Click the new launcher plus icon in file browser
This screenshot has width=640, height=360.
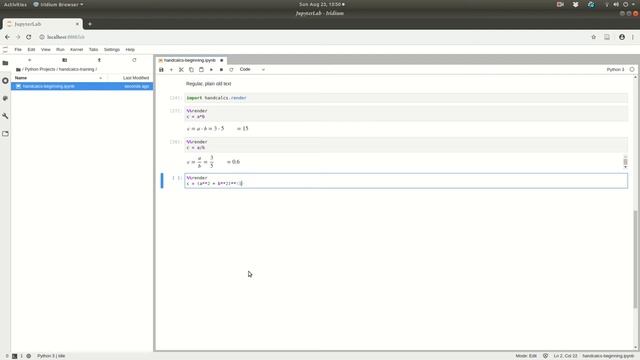[29, 60]
